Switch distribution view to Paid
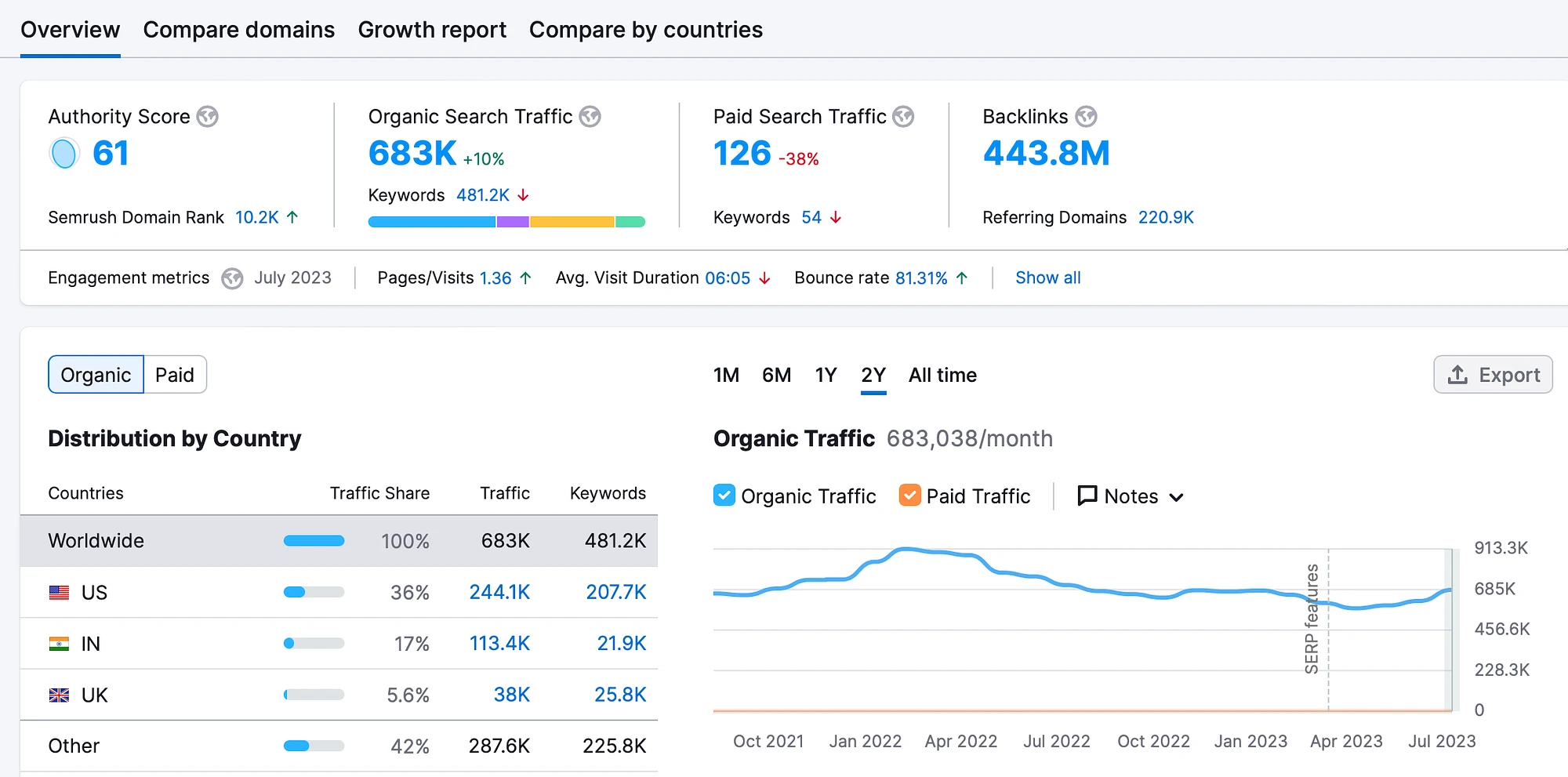The image size is (1568, 777). [174, 375]
